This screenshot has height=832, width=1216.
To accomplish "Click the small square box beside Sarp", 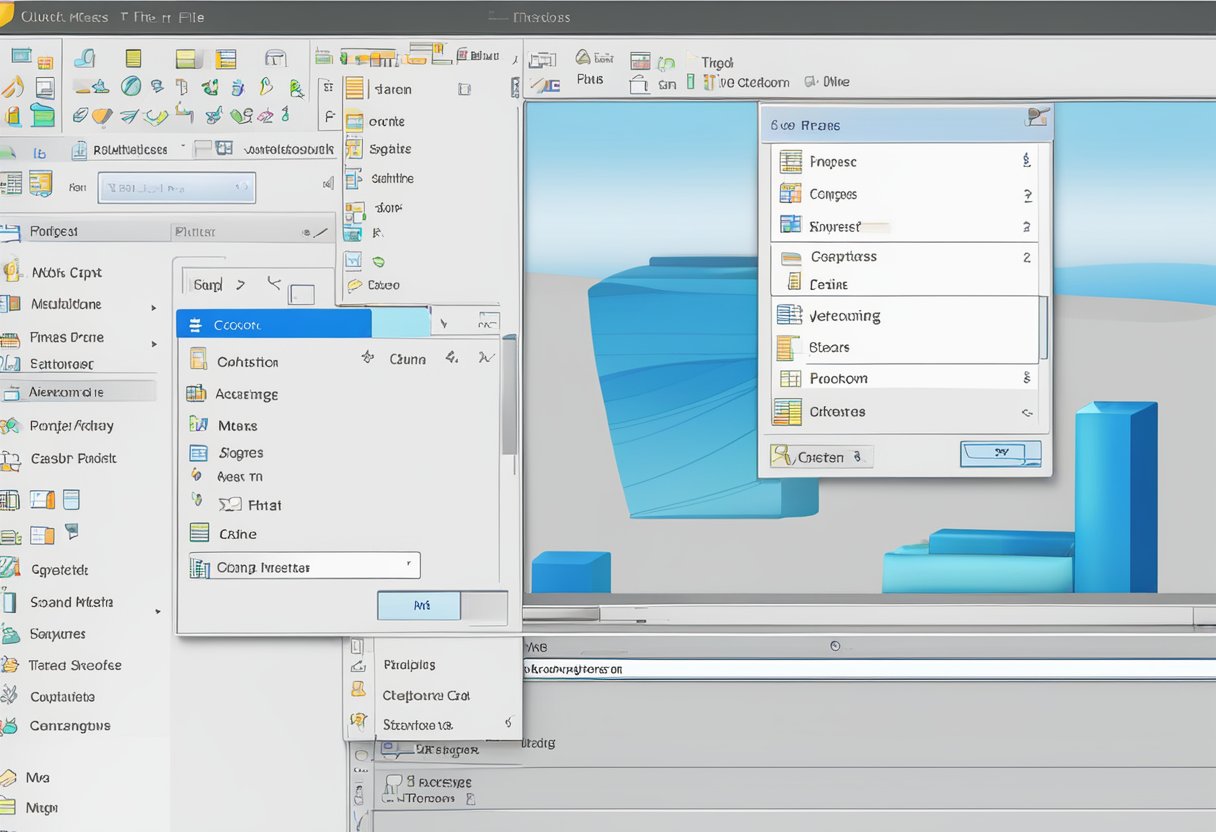I will 301,293.
